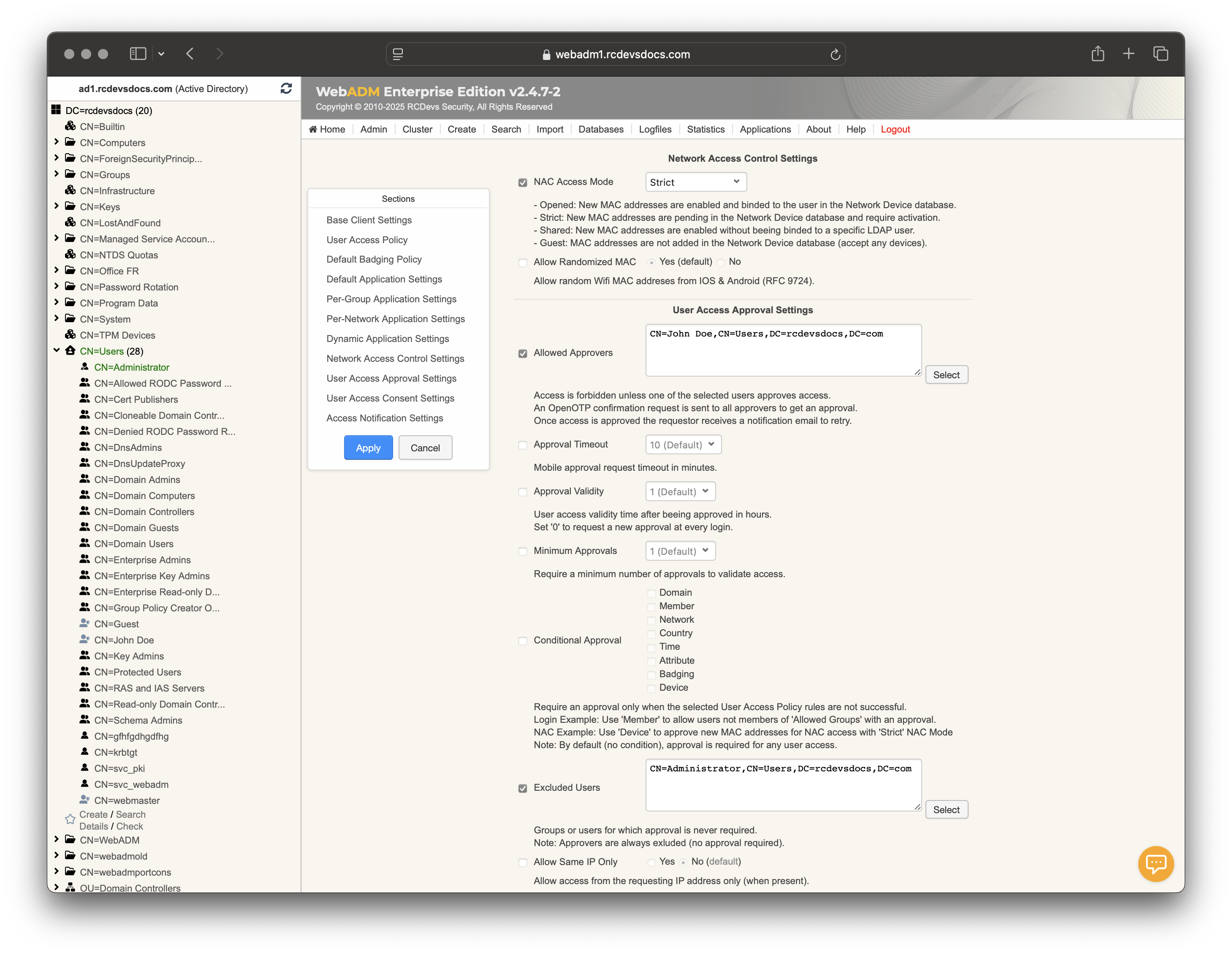Screen dimensions: 1232x955
Task: Go back with the Safari back arrow
Action: (190, 54)
